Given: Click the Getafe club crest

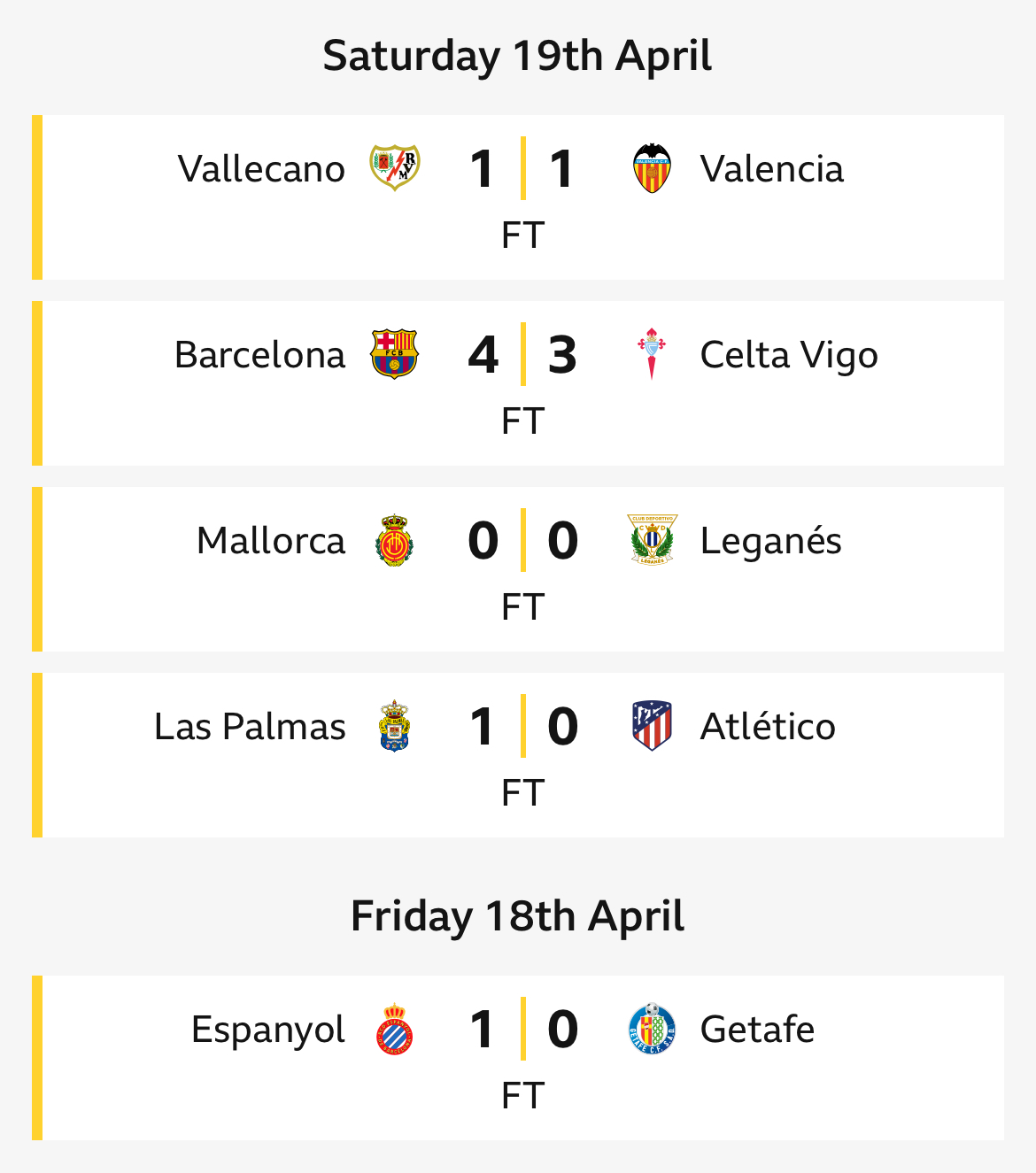Looking at the screenshot, I should coord(652,1029).
